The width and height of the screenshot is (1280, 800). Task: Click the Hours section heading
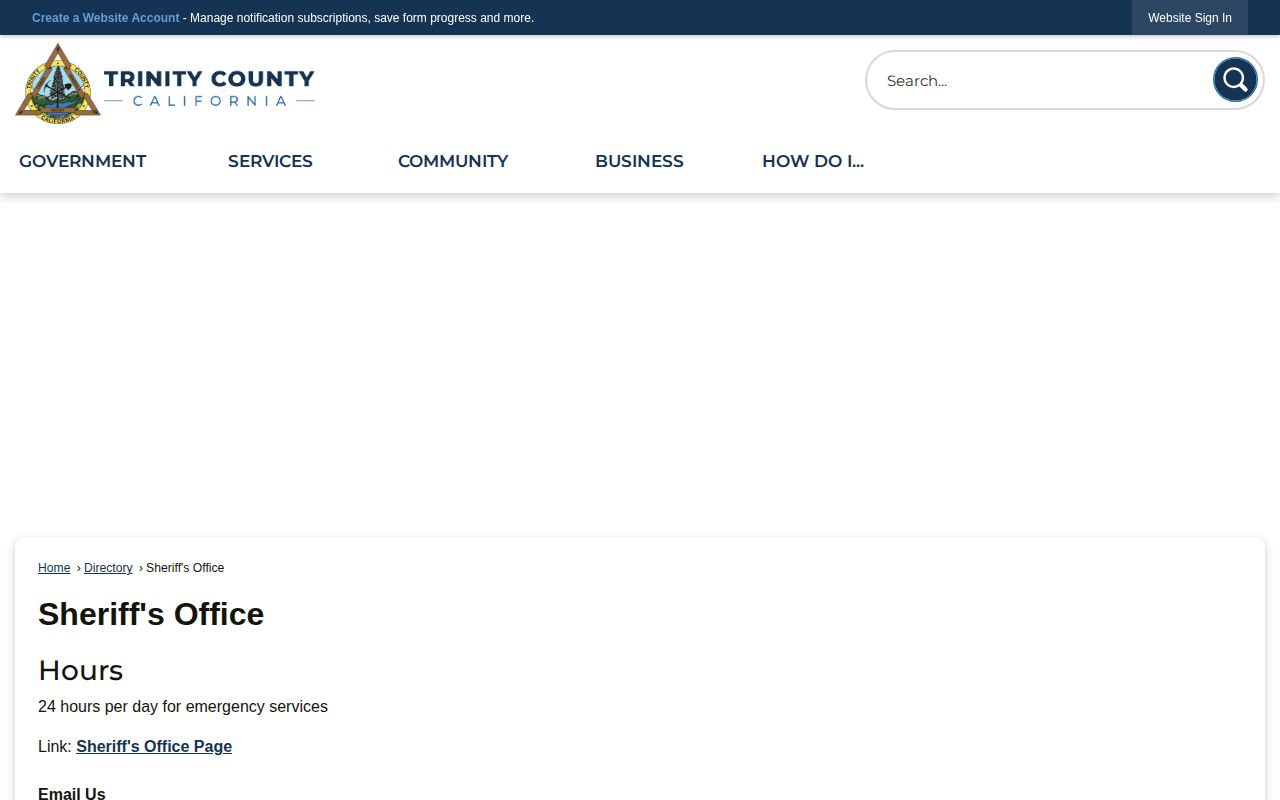[80, 670]
